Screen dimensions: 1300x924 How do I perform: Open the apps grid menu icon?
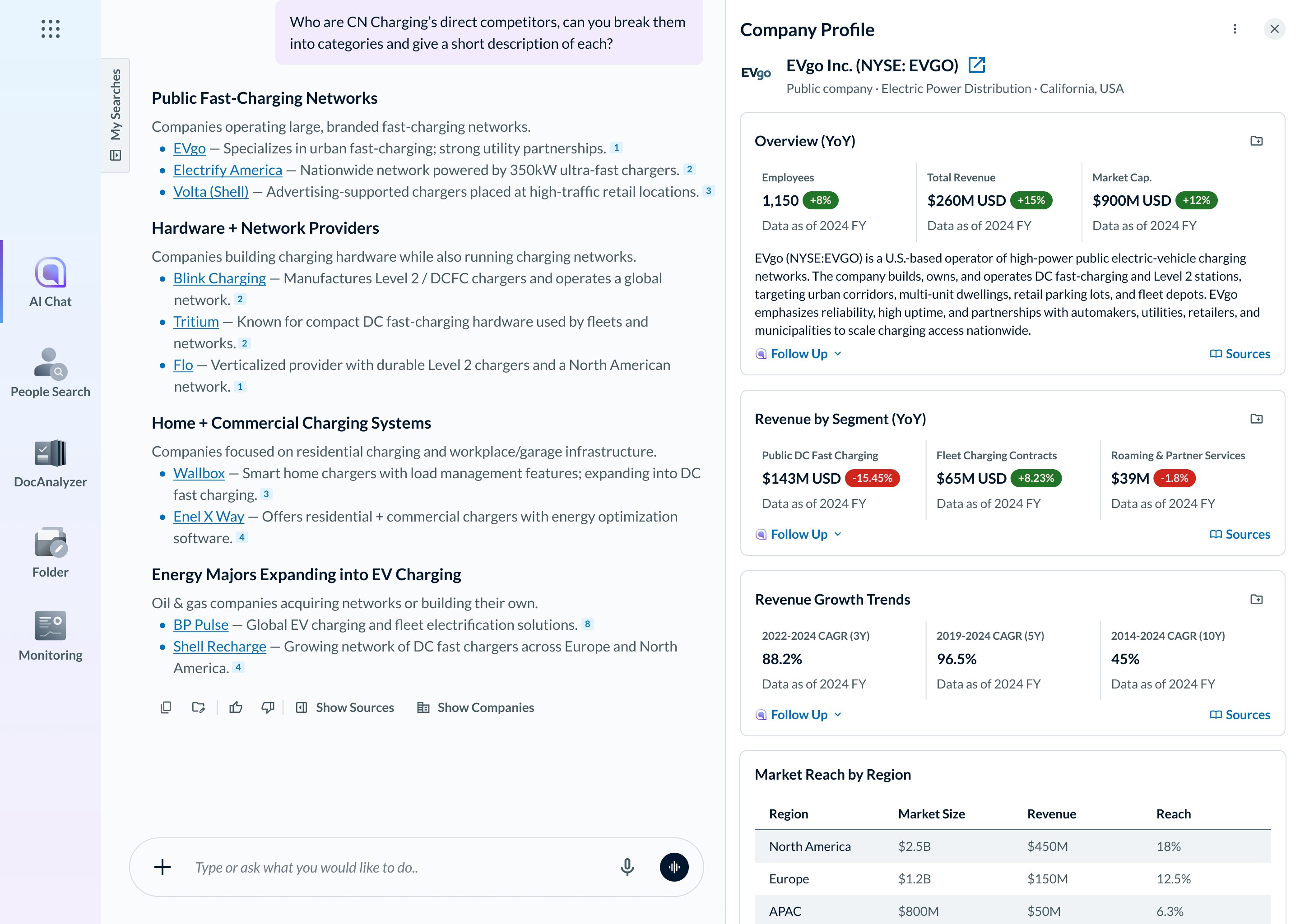[x=50, y=28]
